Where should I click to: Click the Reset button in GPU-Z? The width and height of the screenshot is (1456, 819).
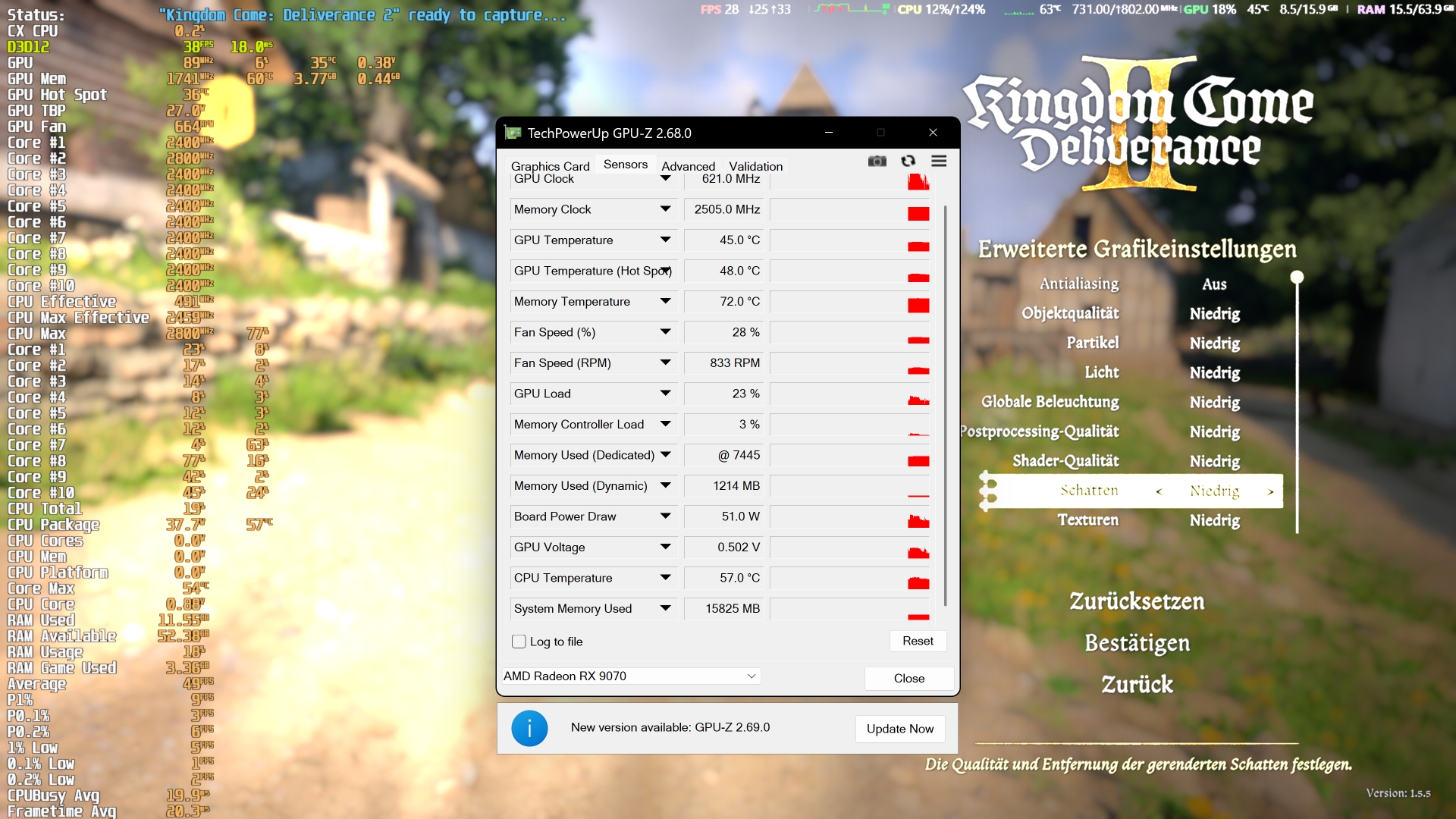coord(918,641)
